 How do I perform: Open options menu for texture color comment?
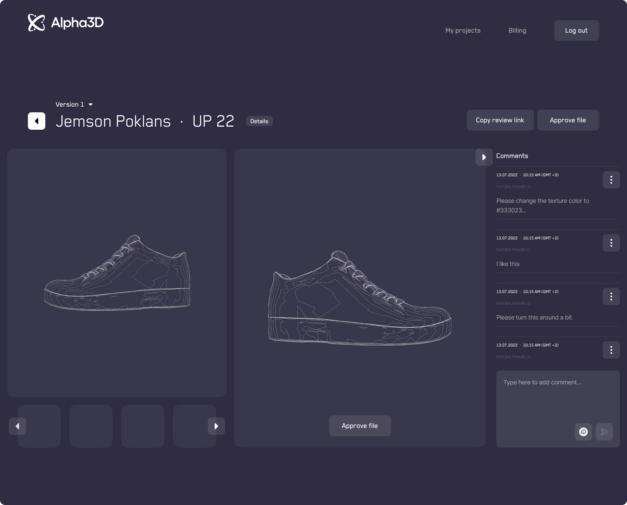(x=611, y=180)
